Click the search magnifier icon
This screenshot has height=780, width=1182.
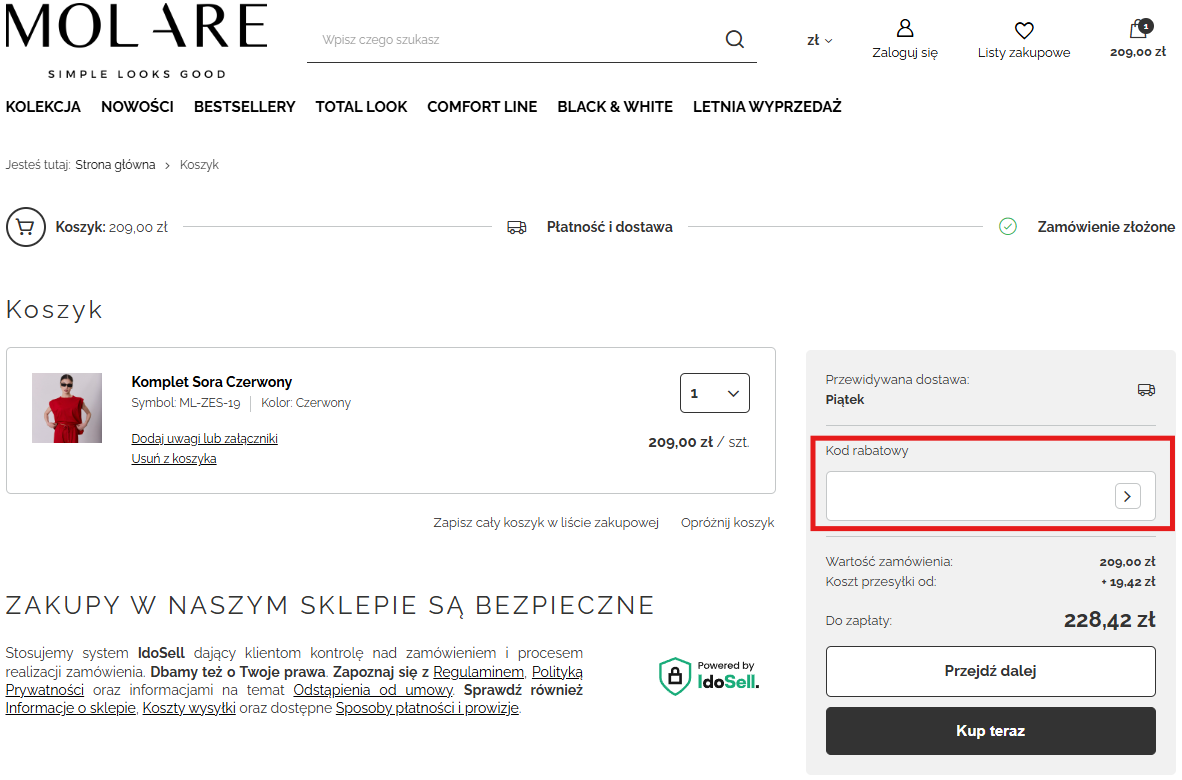click(x=734, y=40)
